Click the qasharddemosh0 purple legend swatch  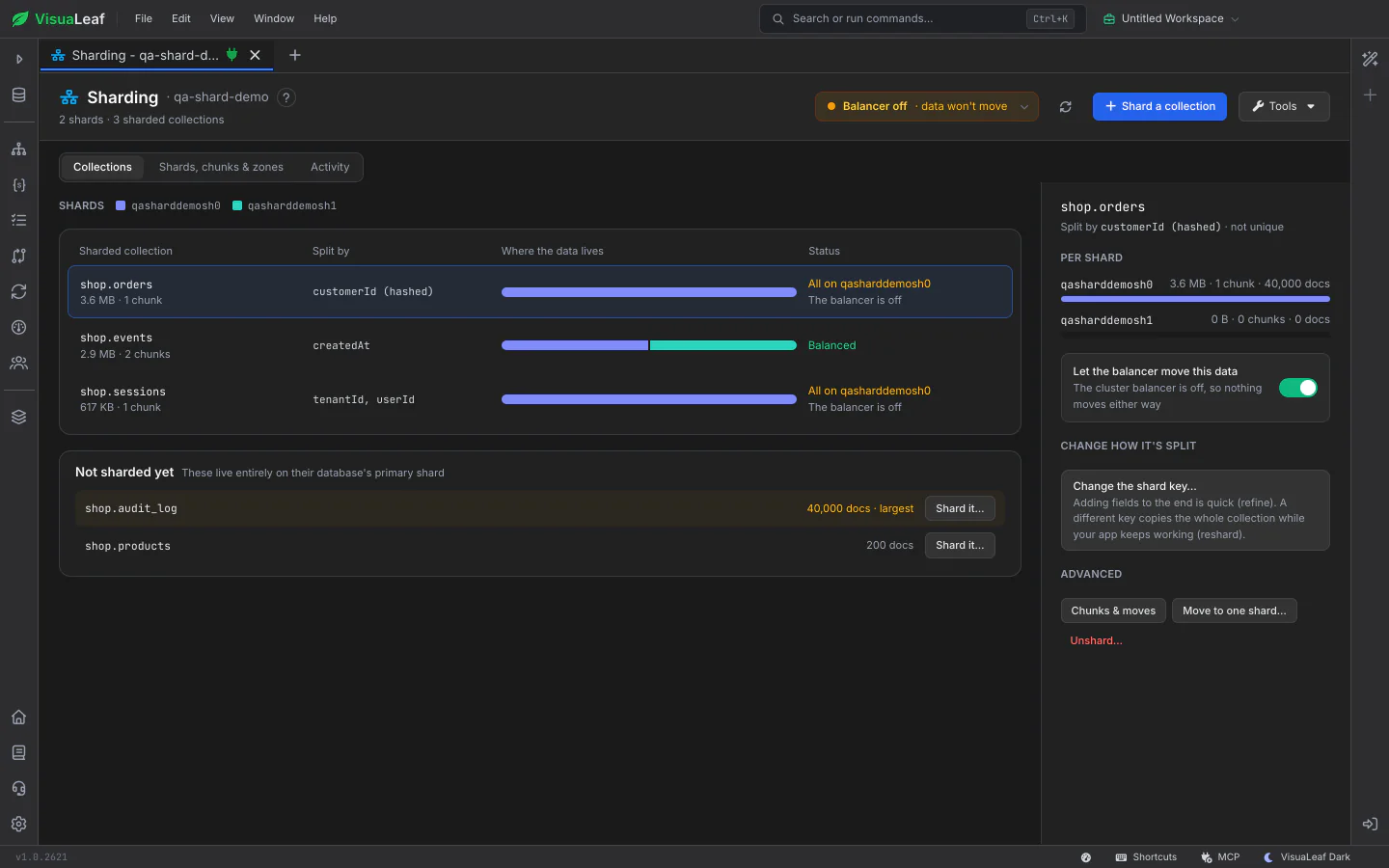point(121,205)
